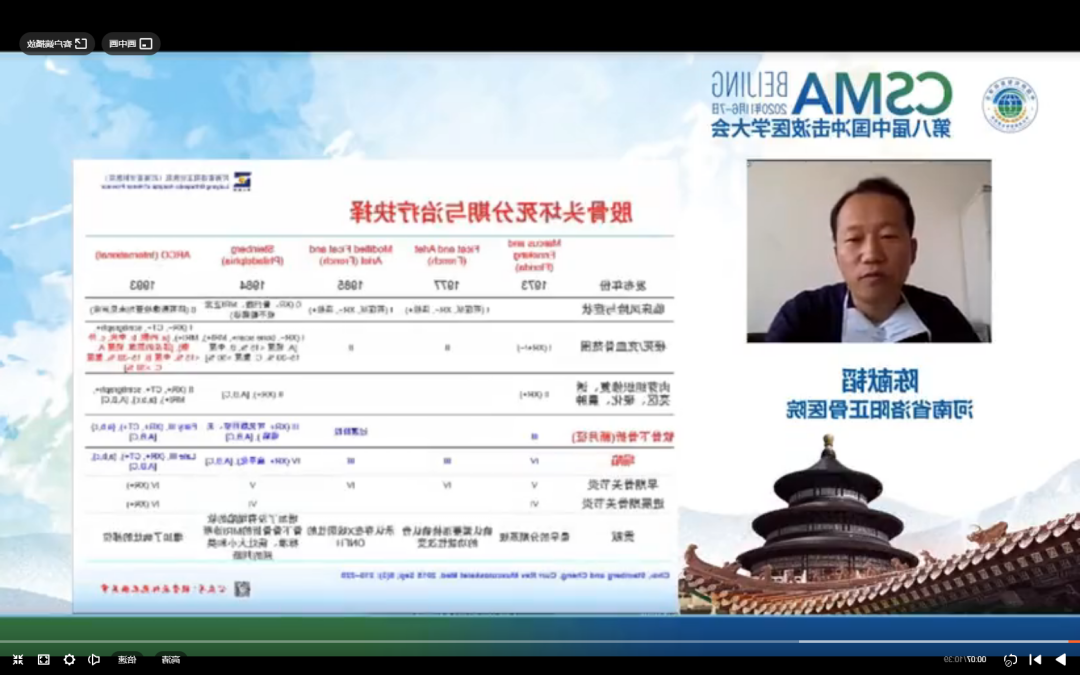Click the CSMA Beijing conference logo
Viewport: 1080px width, 675px height.
click(831, 104)
